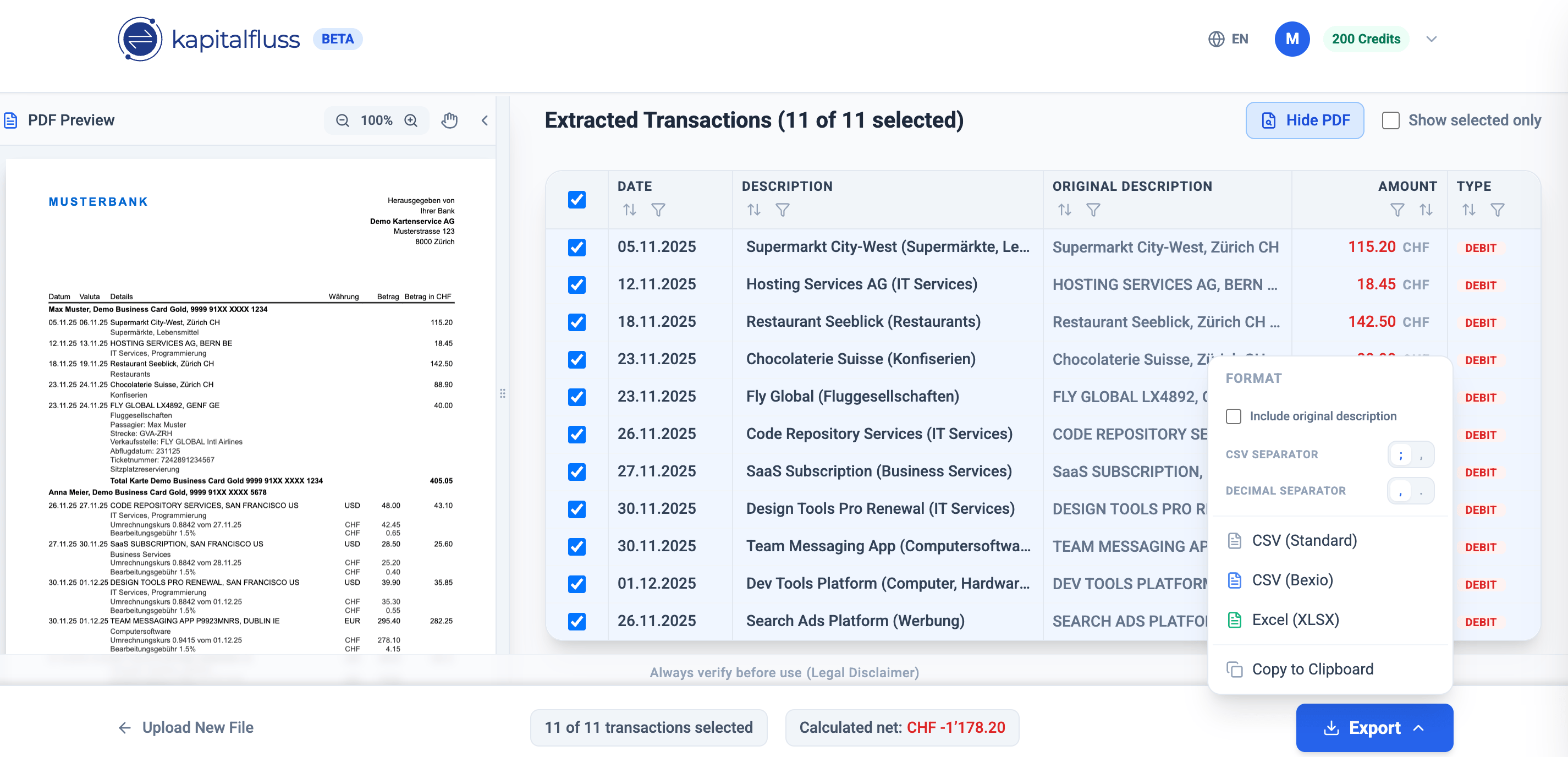Select Excel (XLSX) export format
This screenshot has width=1568, height=757.
(1295, 619)
